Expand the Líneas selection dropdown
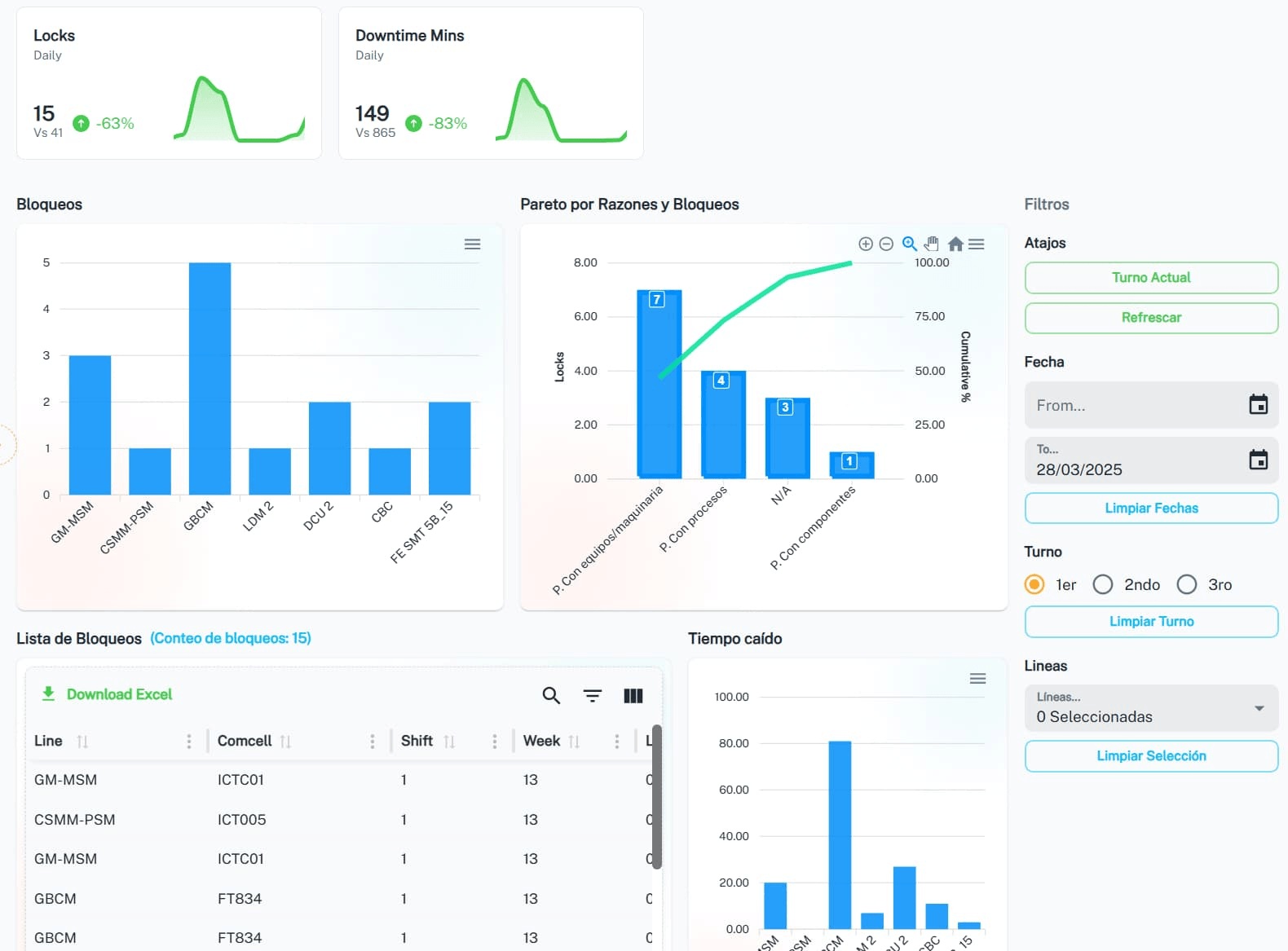The image size is (1288, 951). [x=1259, y=708]
